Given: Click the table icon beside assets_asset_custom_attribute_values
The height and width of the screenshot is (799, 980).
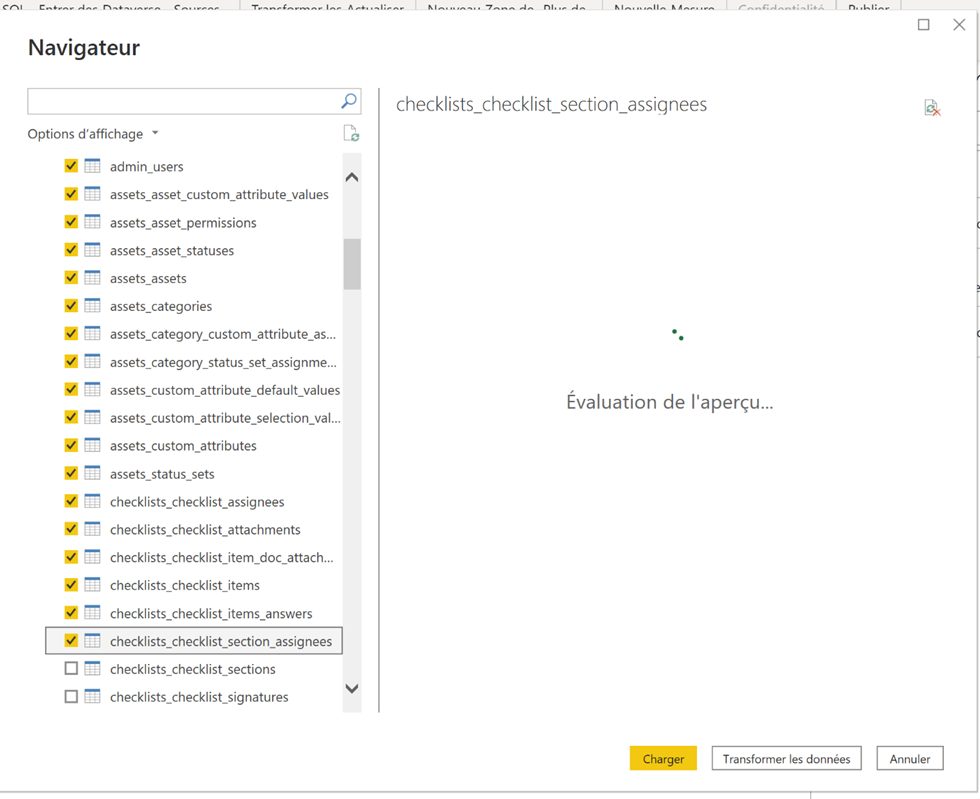Looking at the screenshot, I should (92, 194).
